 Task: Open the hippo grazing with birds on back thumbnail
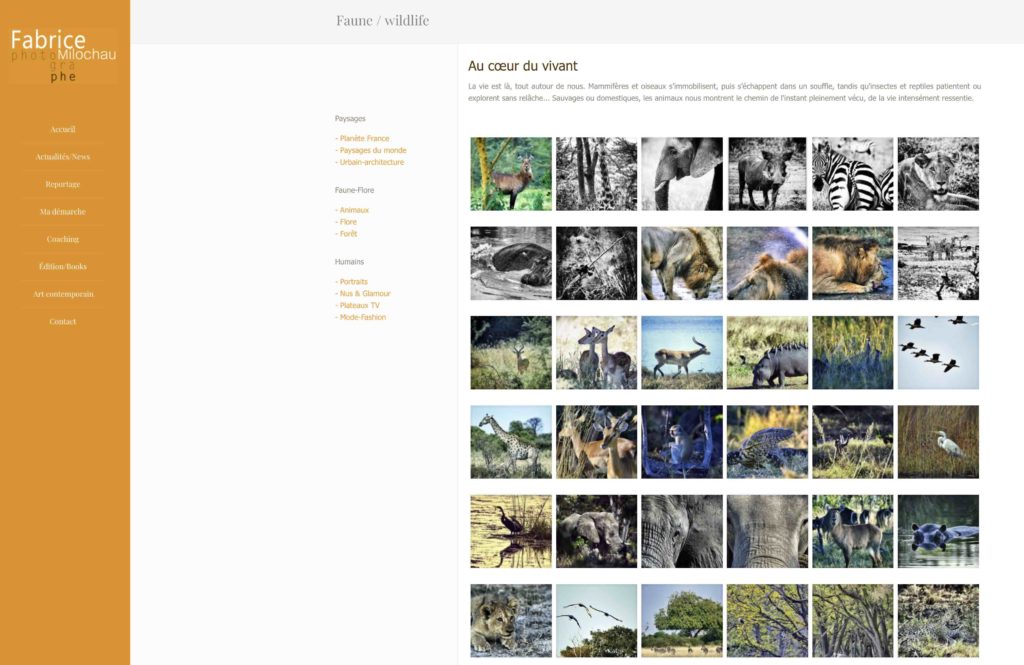[767, 353]
